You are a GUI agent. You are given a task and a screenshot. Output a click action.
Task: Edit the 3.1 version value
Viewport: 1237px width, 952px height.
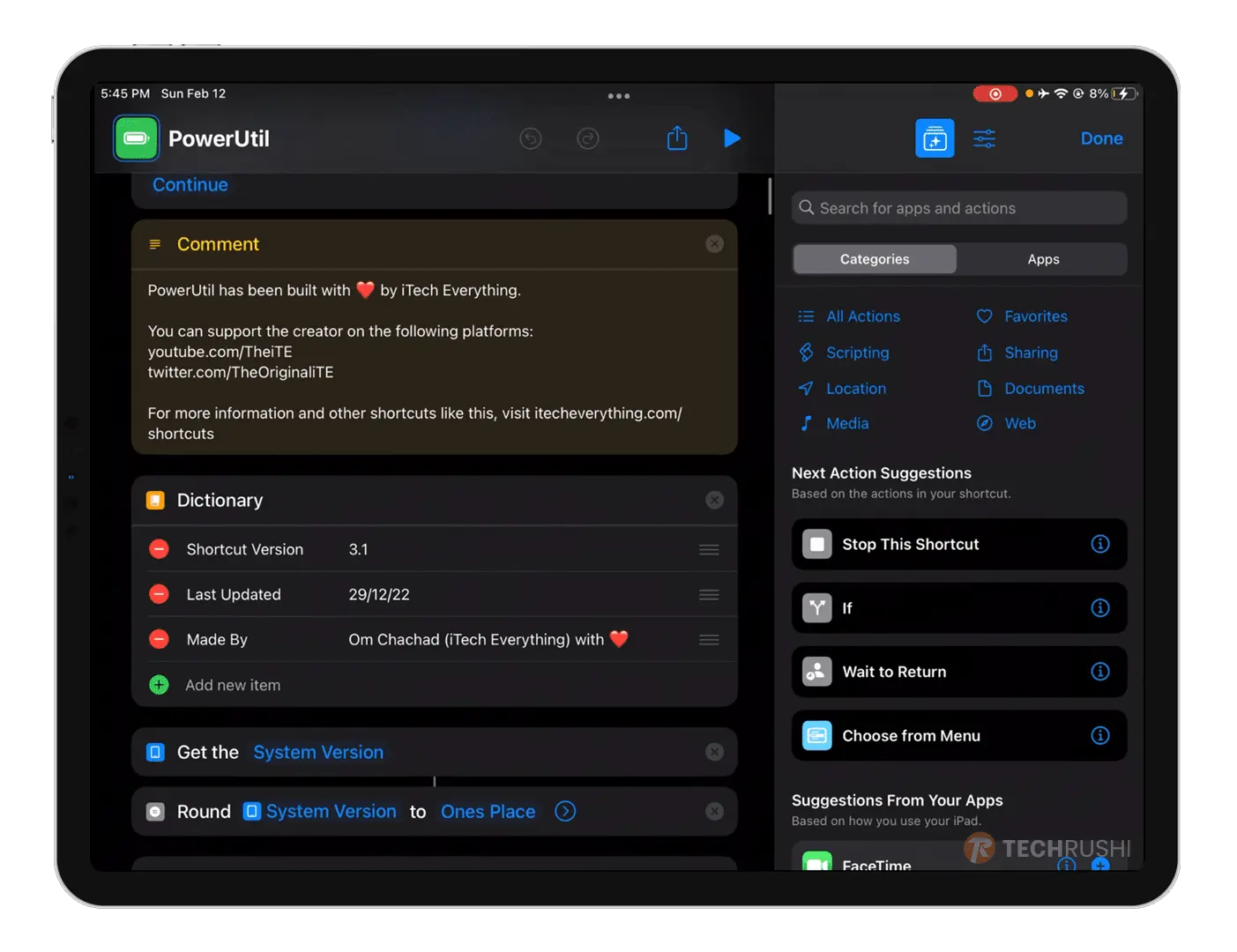[x=358, y=549]
